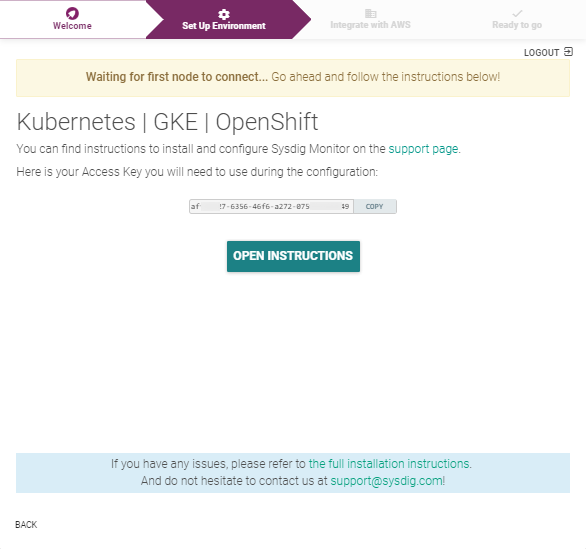The height and width of the screenshot is (549, 586).
Task: Click inside the access key field
Action: (271, 206)
